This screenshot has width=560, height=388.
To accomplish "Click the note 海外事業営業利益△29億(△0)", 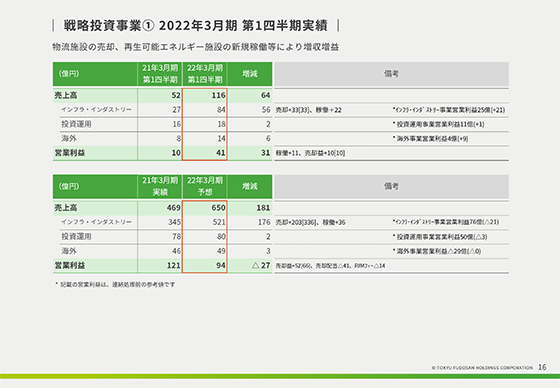I will click(437, 251).
